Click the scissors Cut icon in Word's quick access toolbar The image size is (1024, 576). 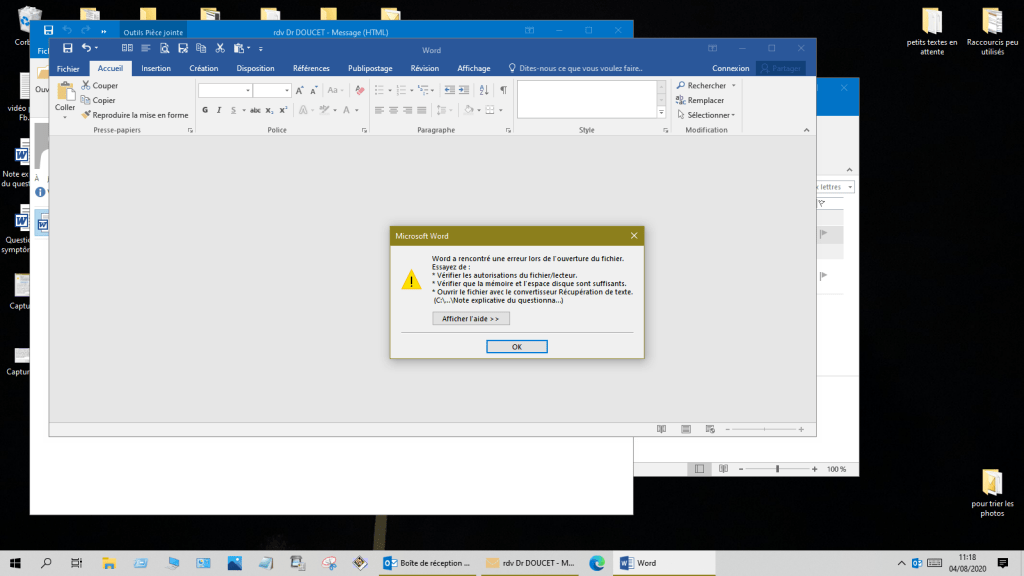point(220,48)
